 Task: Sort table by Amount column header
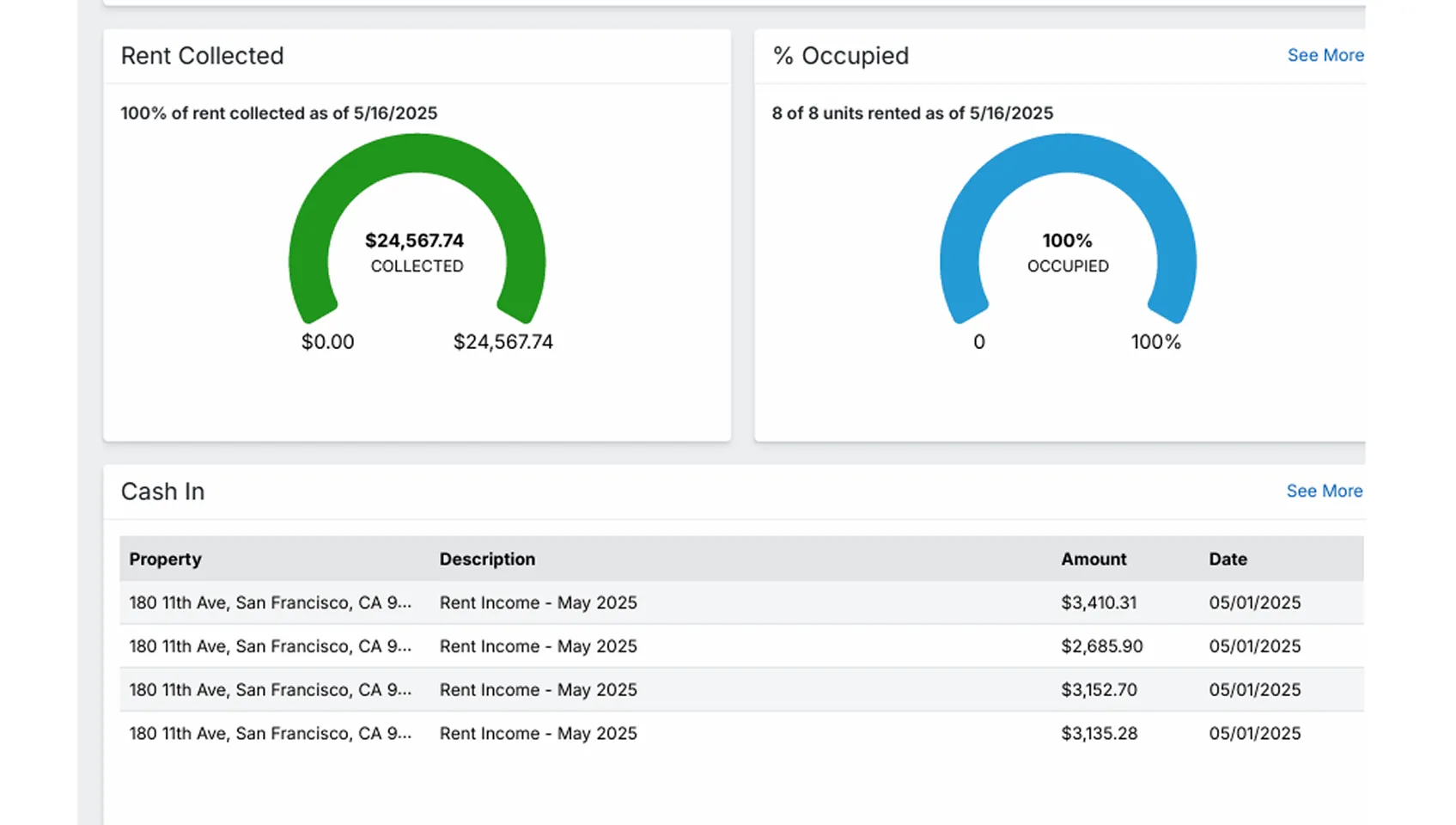click(1093, 559)
